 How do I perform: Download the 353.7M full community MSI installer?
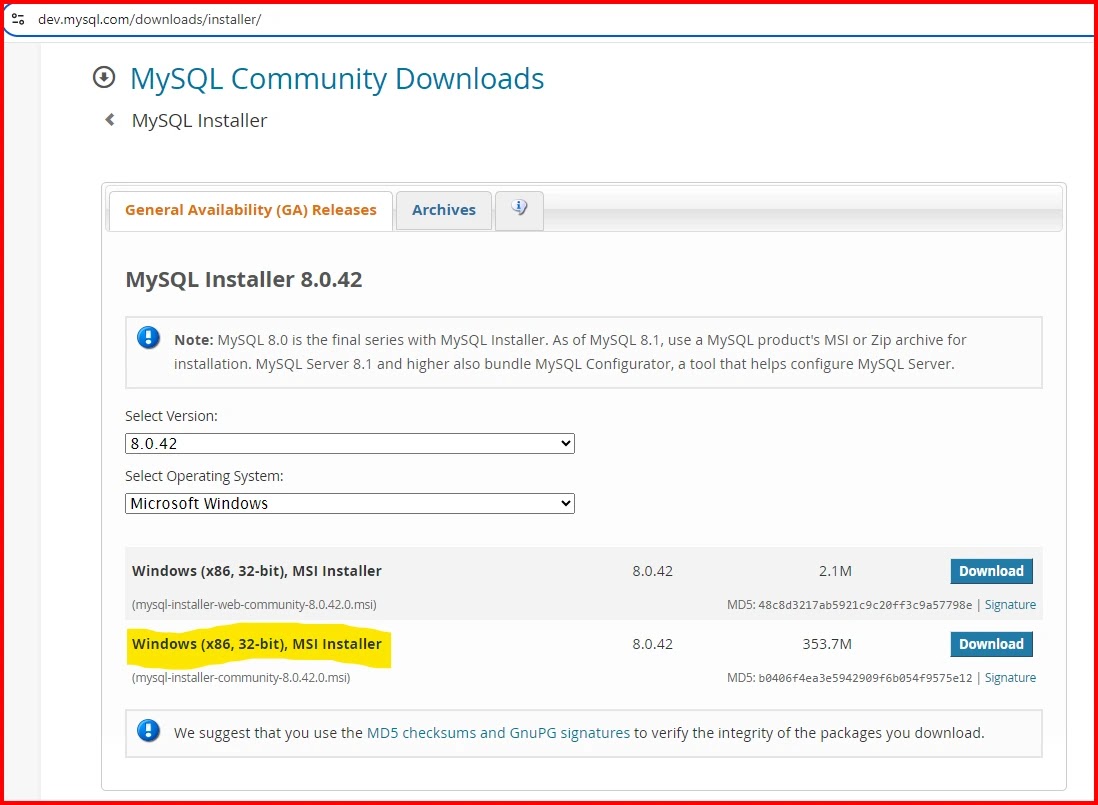(991, 644)
